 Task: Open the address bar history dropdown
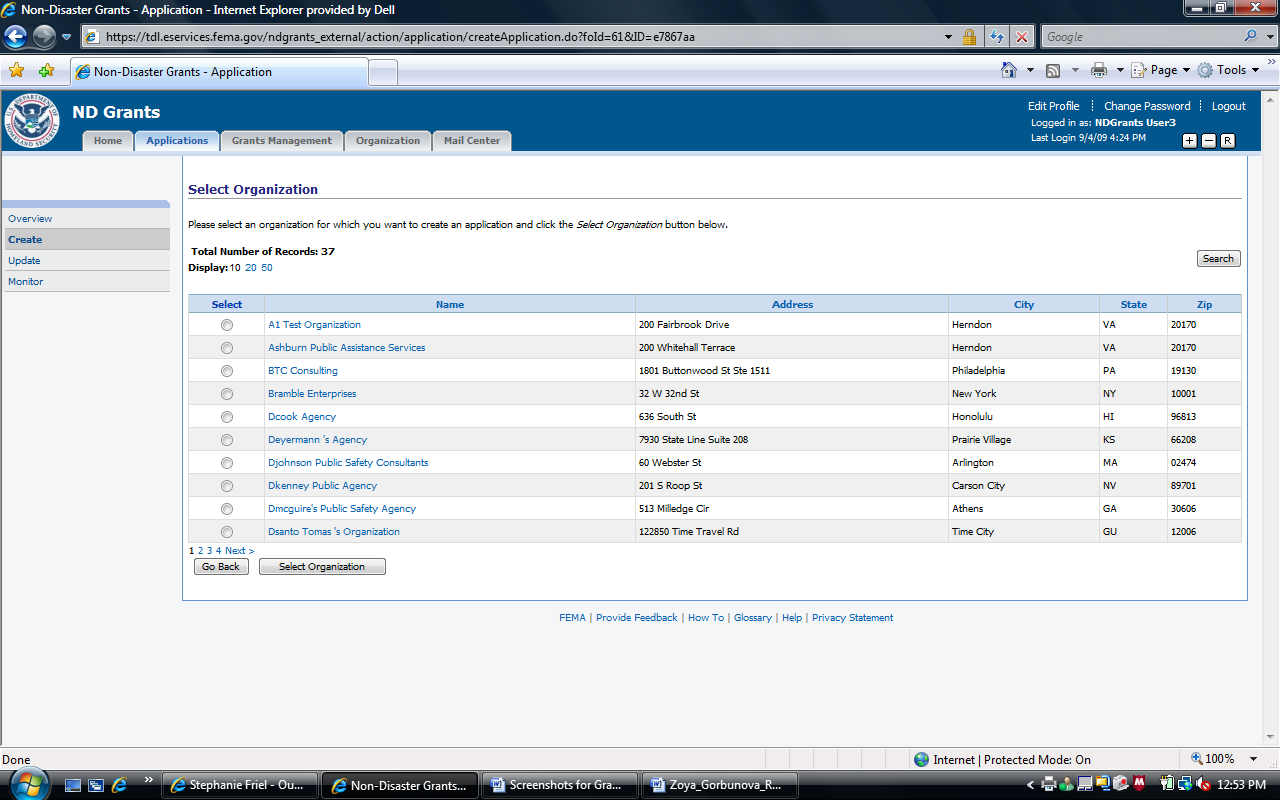point(948,37)
